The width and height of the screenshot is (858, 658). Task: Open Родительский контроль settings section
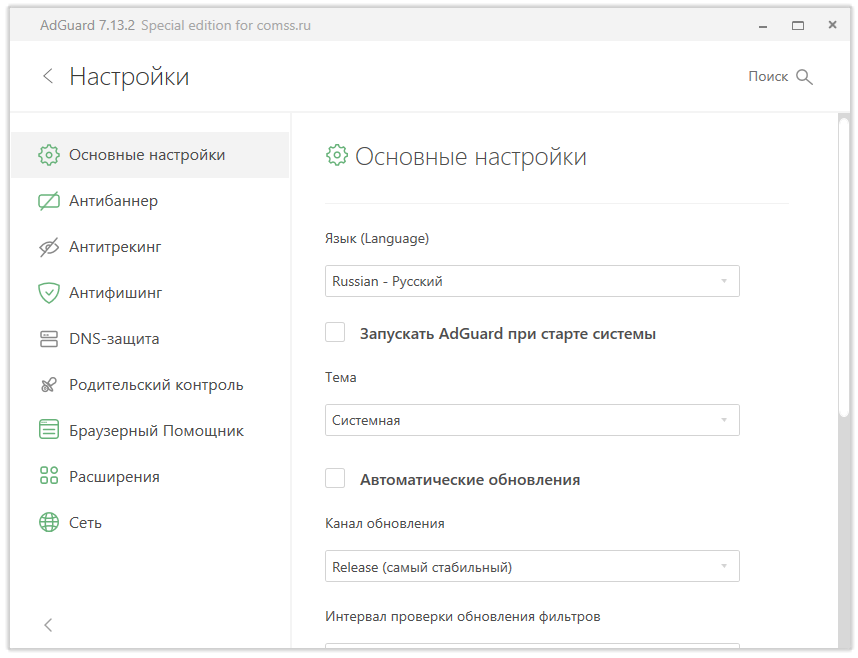point(150,385)
